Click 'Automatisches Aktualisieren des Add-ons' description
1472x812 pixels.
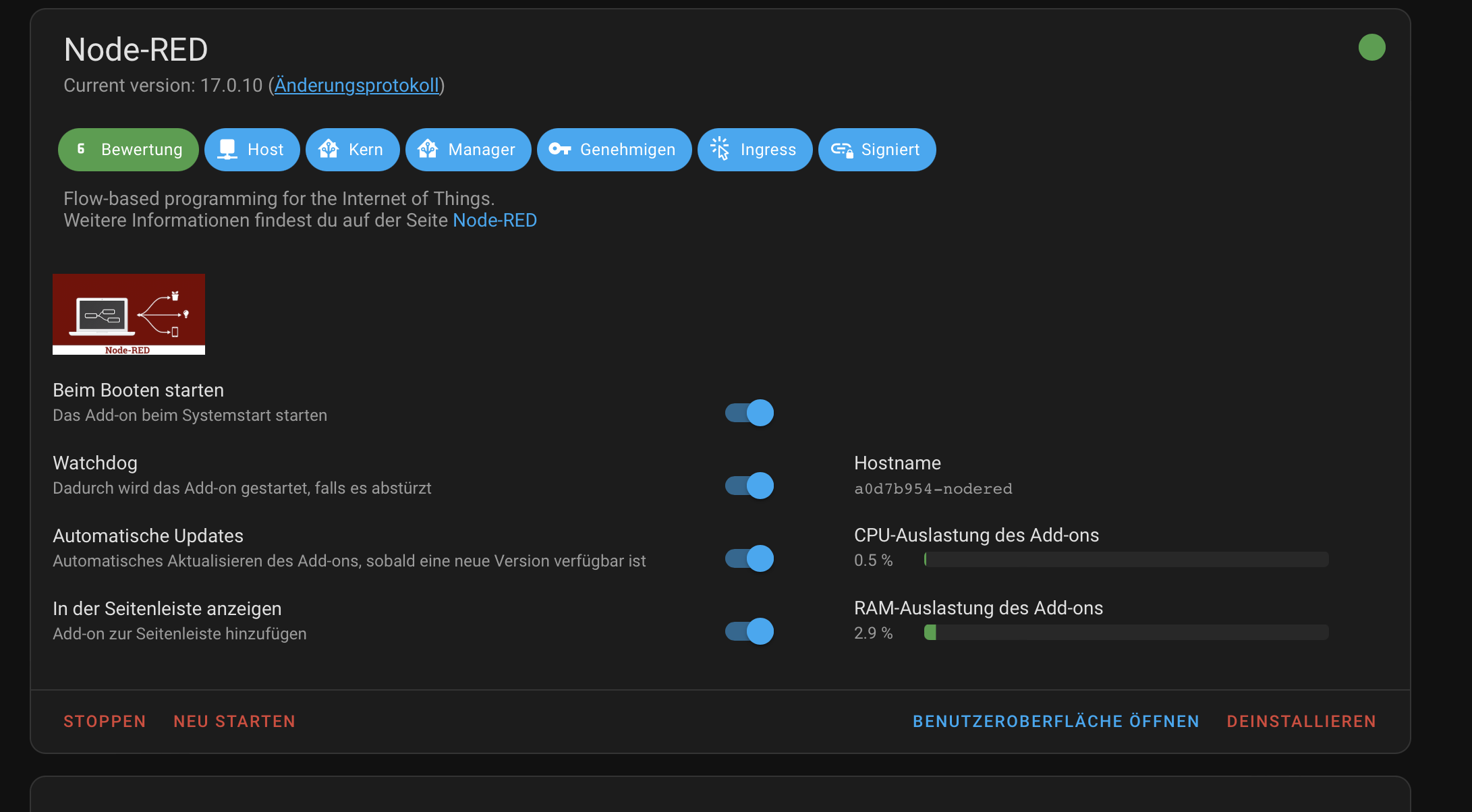pyautogui.click(x=349, y=561)
